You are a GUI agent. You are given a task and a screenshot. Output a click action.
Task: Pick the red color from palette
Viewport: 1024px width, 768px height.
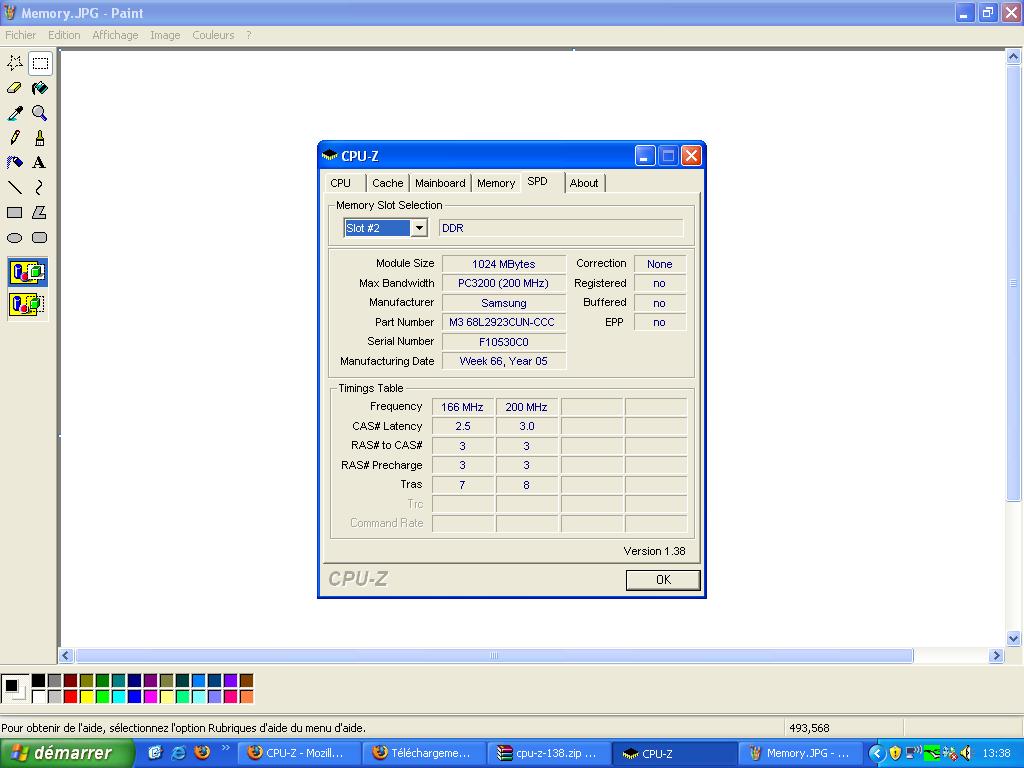(70, 696)
